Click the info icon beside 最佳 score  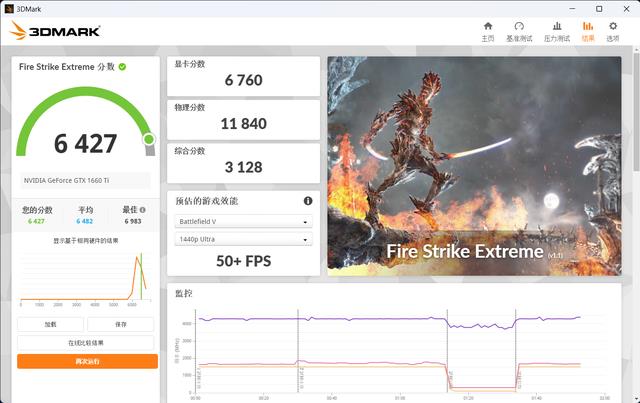coord(142,210)
